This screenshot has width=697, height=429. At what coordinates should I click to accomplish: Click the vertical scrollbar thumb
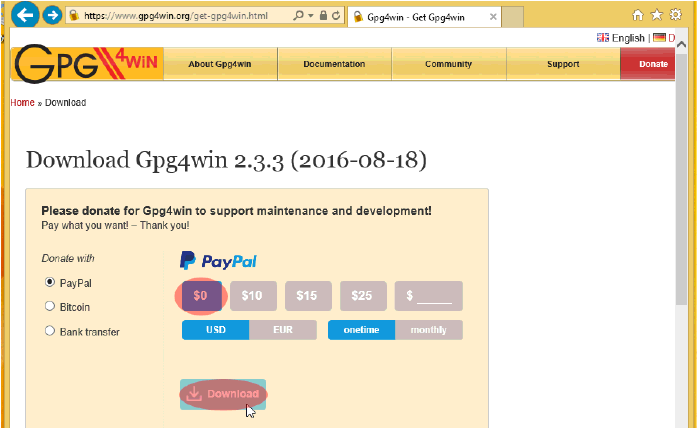coord(681,178)
